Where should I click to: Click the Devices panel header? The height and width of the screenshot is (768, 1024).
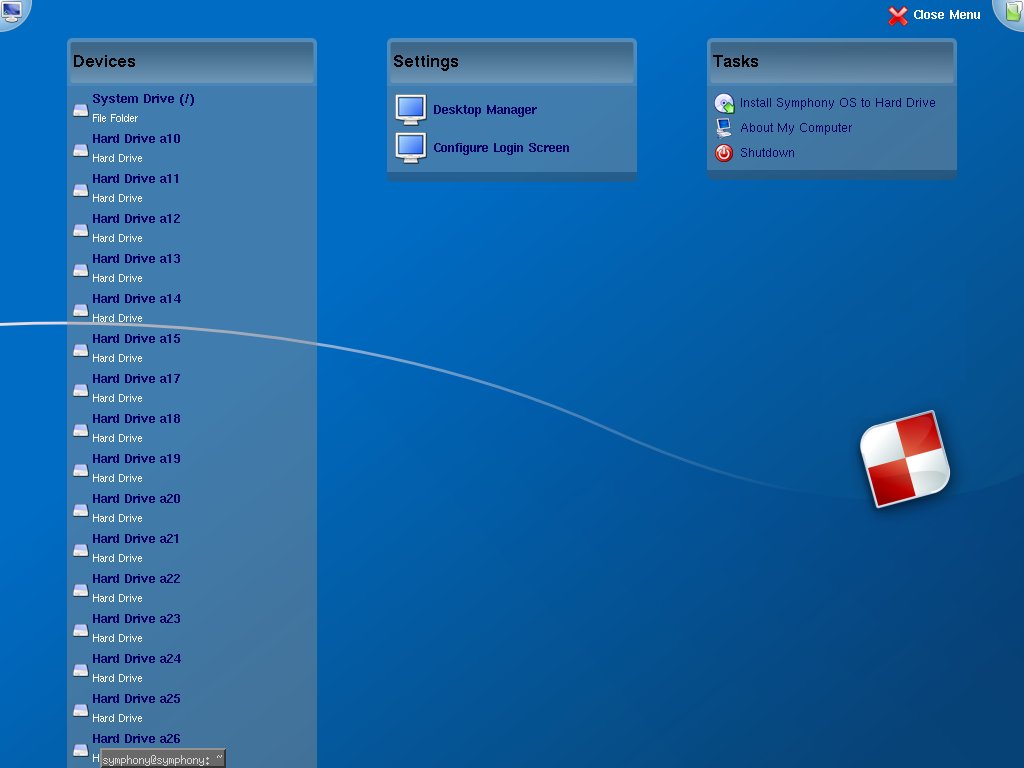[x=192, y=61]
